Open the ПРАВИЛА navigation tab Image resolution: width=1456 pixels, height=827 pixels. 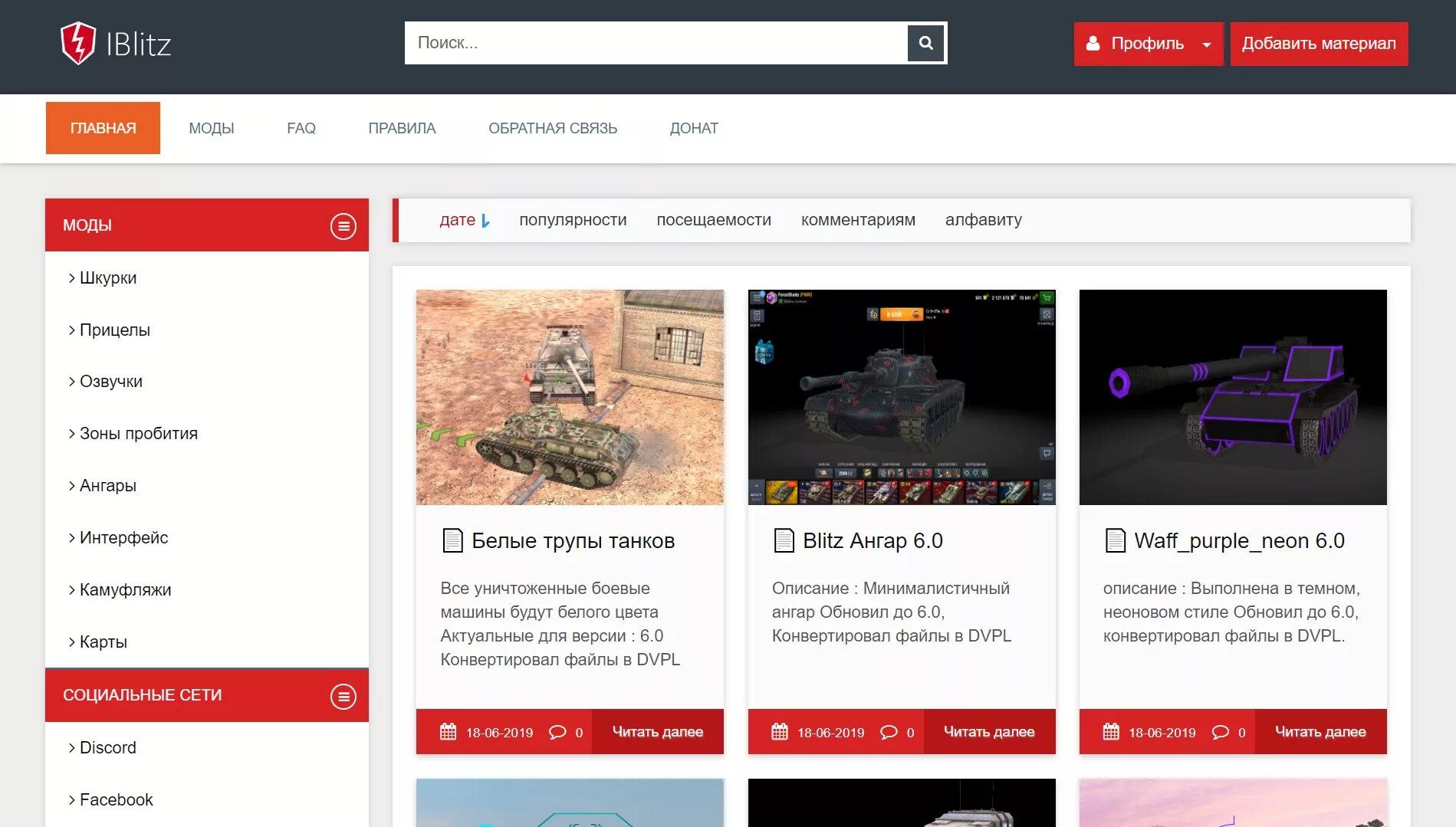tap(402, 128)
